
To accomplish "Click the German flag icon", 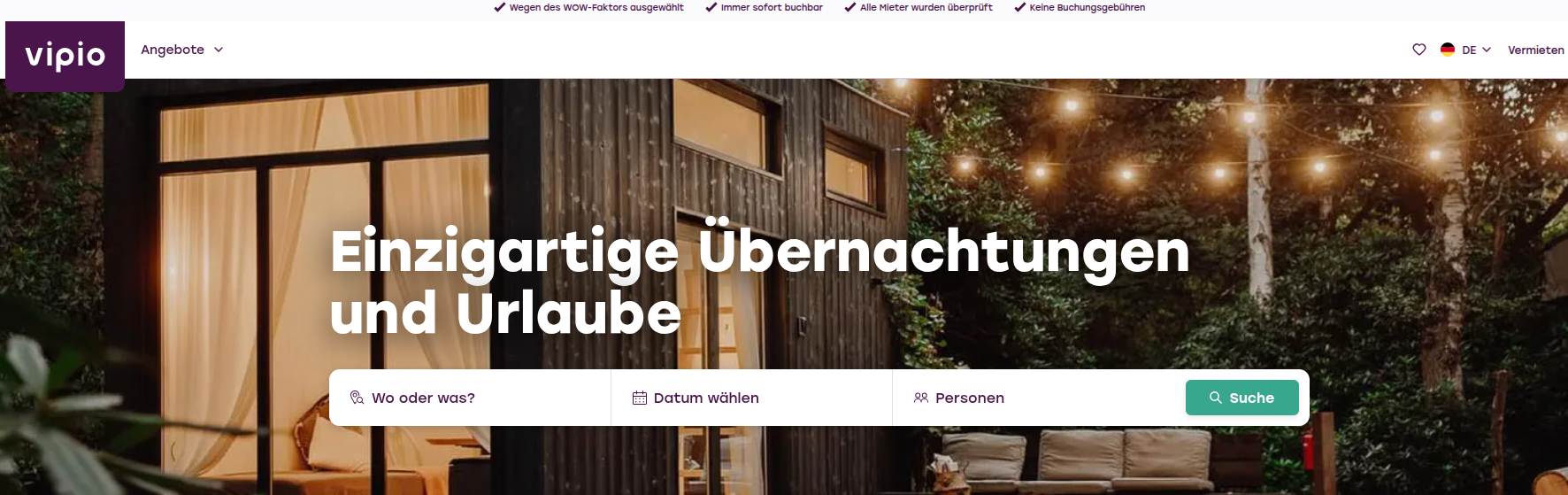I will pyautogui.click(x=1448, y=50).
